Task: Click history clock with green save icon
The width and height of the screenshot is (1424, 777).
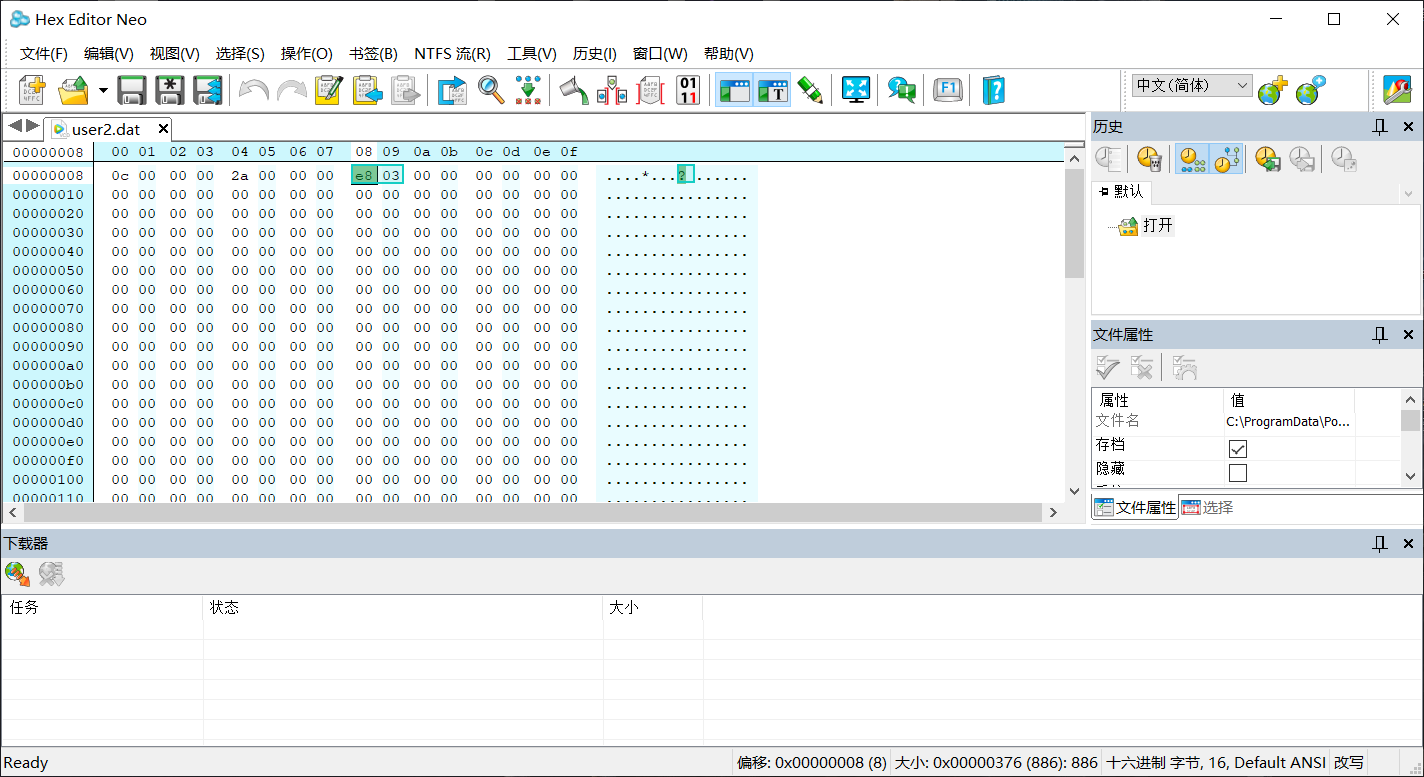Action: [1267, 159]
